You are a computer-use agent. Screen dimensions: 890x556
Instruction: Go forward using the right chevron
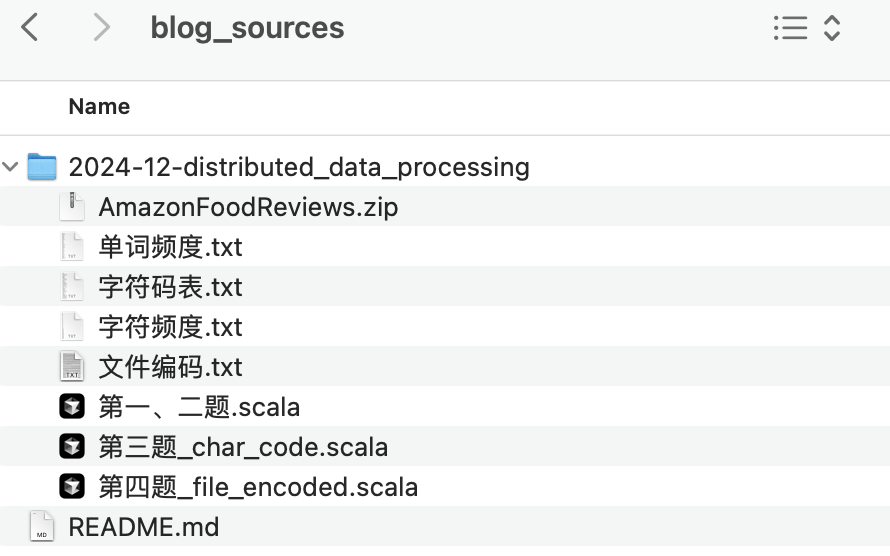click(x=101, y=27)
